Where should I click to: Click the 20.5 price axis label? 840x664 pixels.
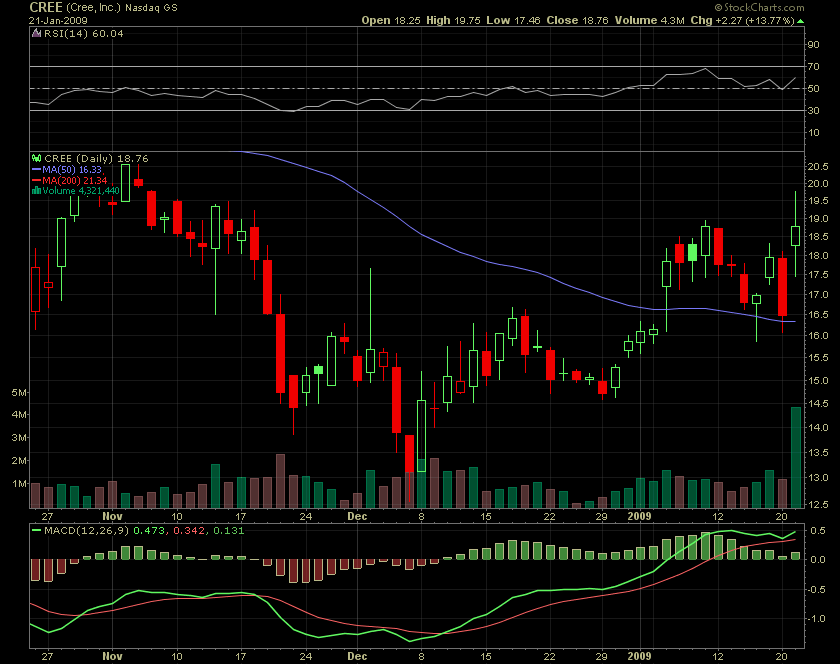pyautogui.click(x=818, y=167)
